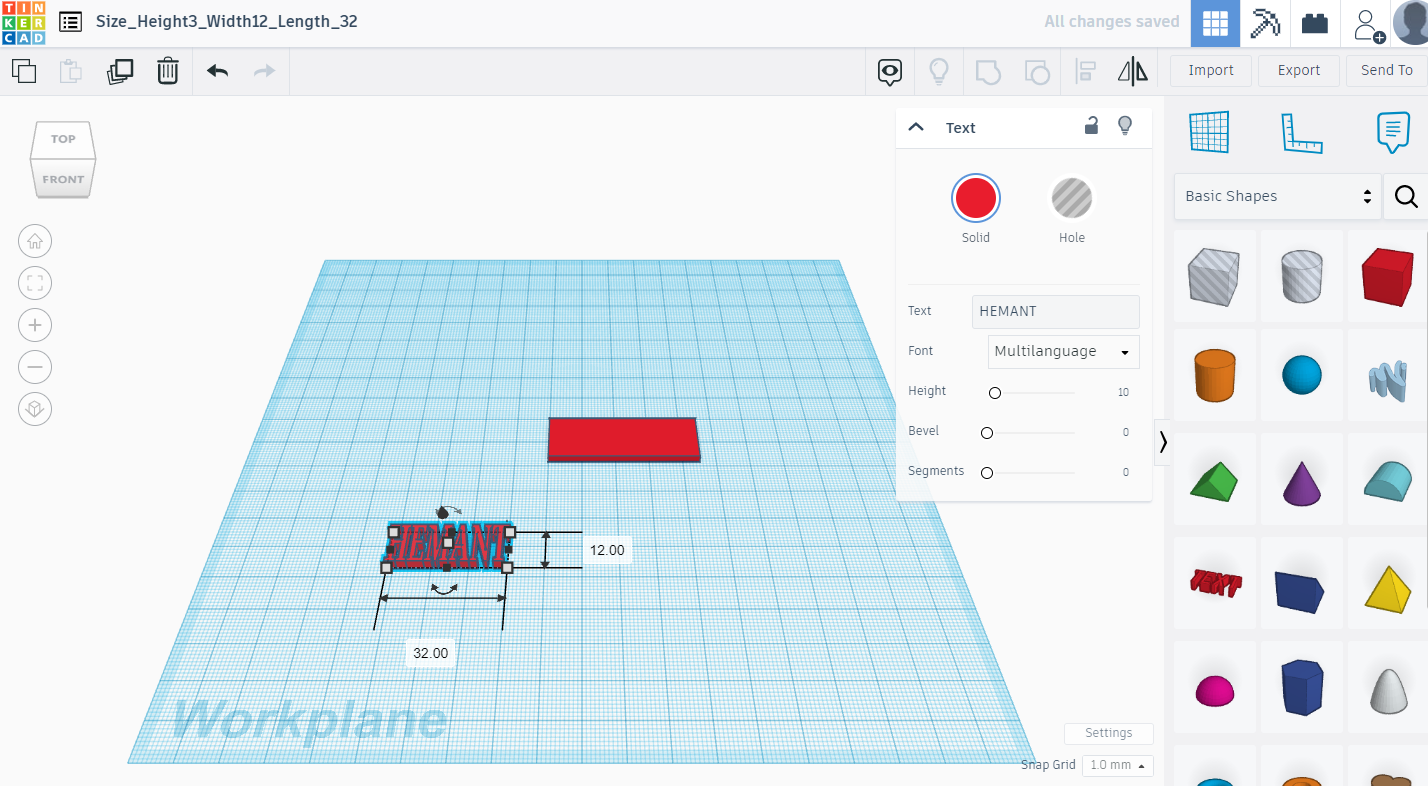Undo the last action
1428x786 pixels.
tap(217, 71)
